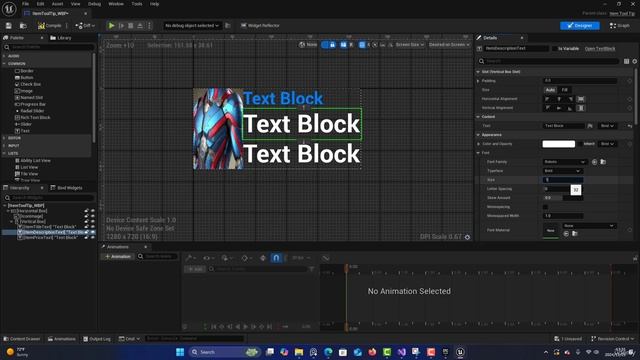Set vertical alignment to fill
This screenshot has height=360, width=640.
[x=581, y=108]
